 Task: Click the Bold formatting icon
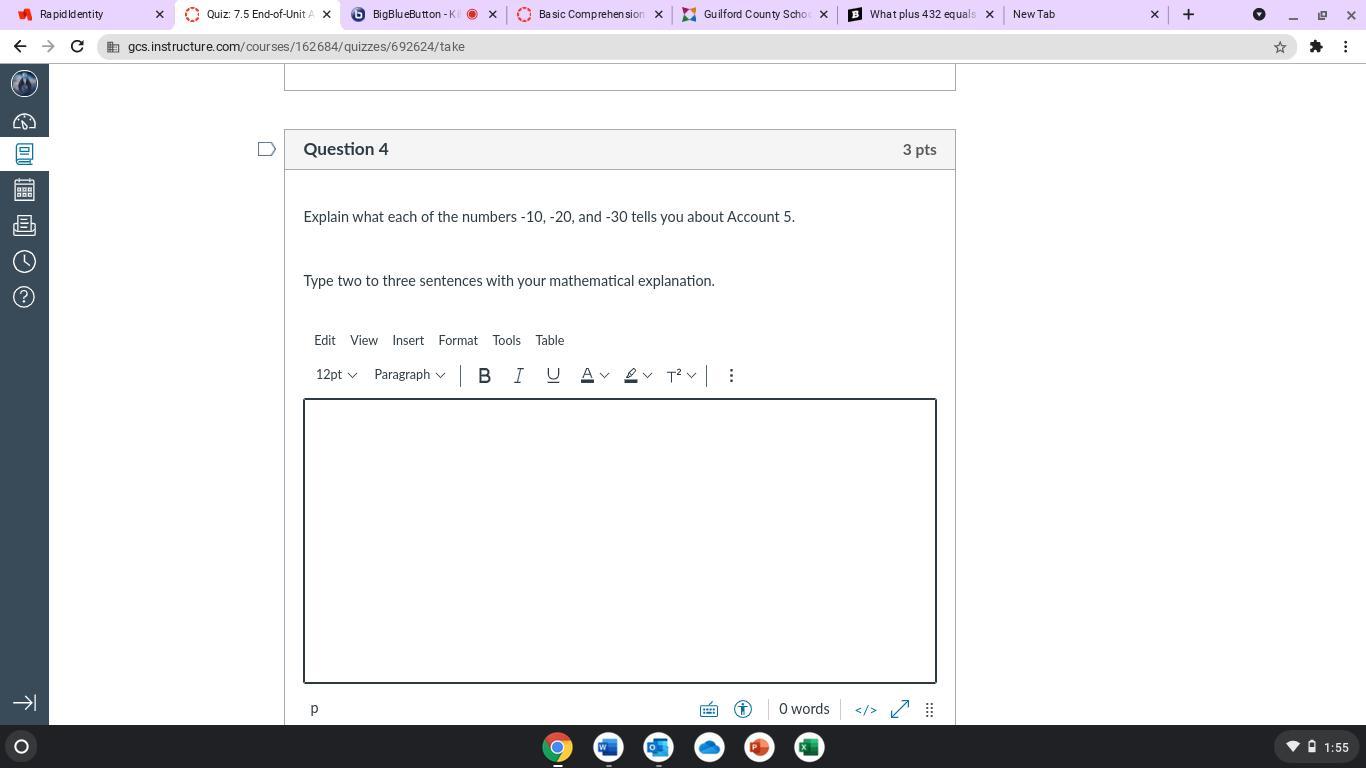pos(484,375)
